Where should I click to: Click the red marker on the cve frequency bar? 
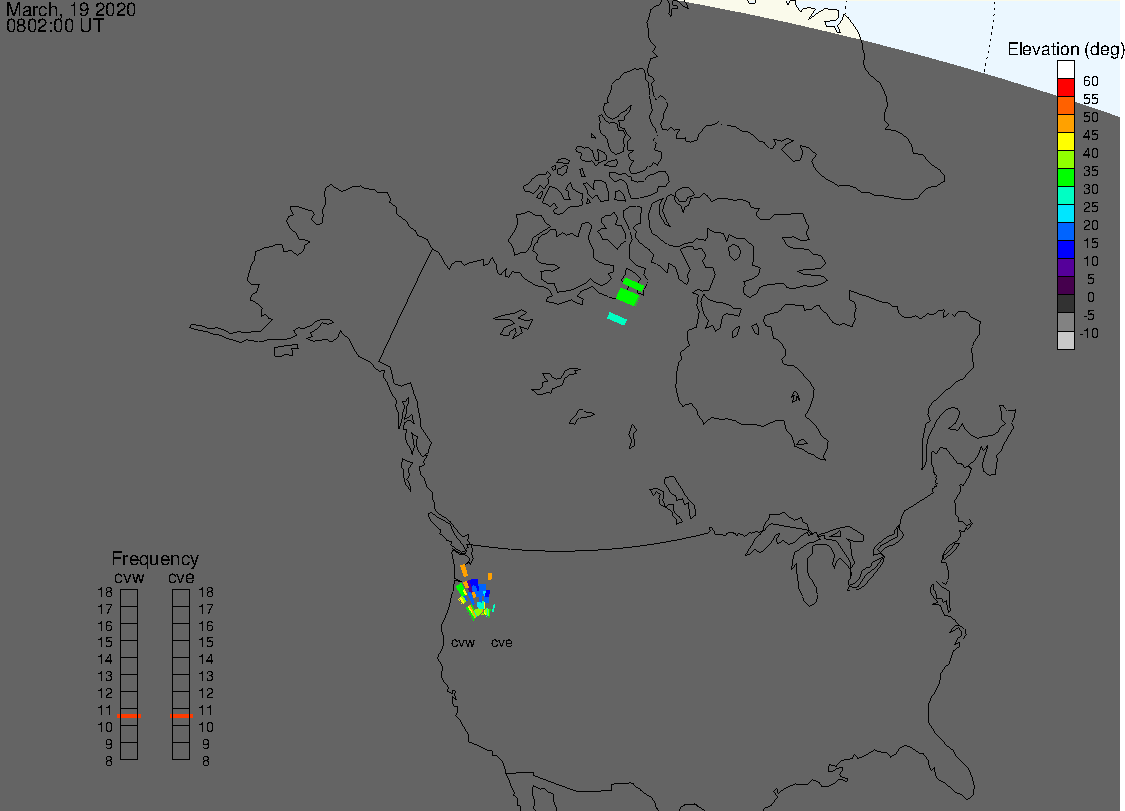(182, 716)
